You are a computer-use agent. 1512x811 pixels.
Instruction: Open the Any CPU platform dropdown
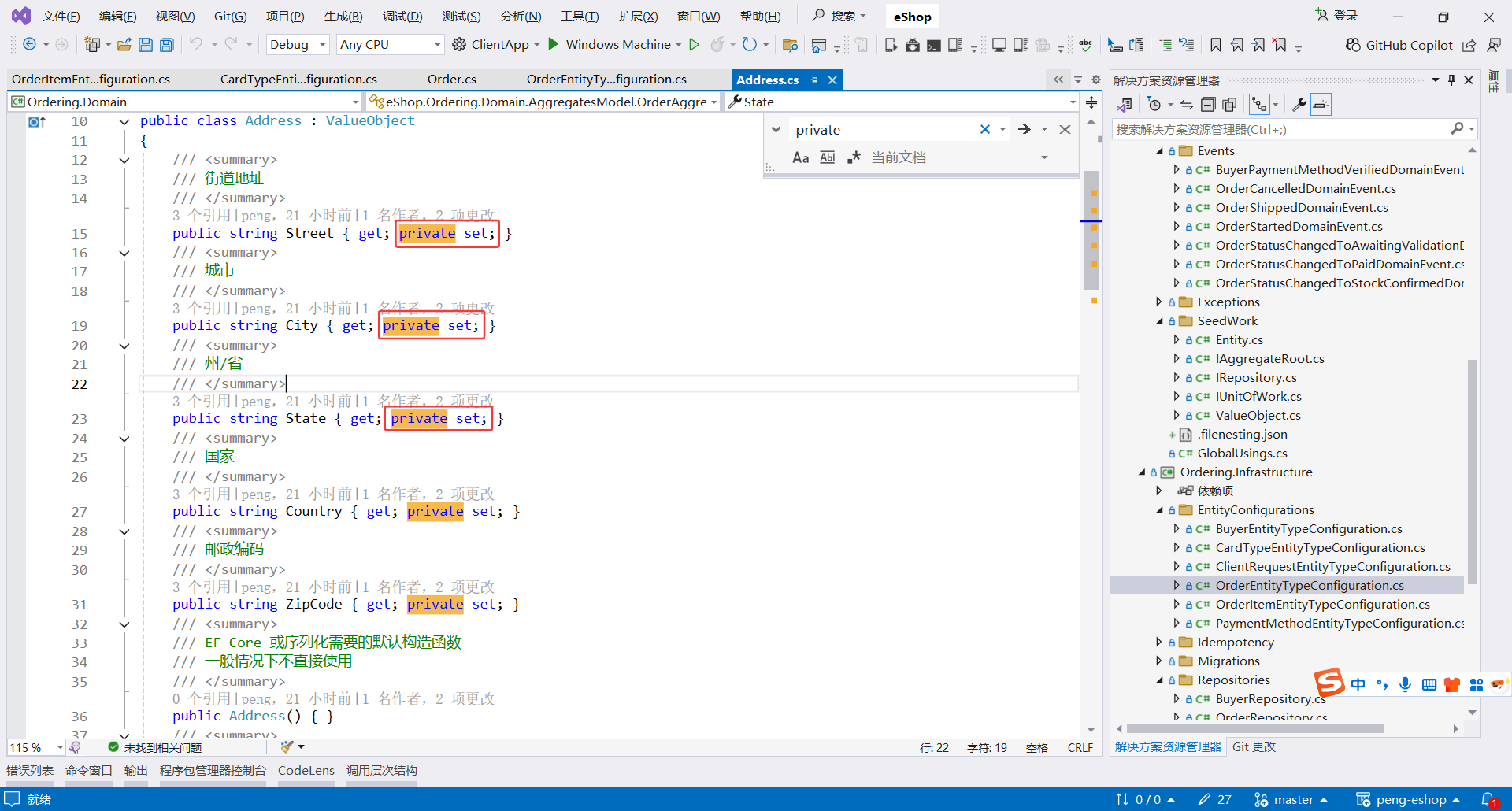391,45
